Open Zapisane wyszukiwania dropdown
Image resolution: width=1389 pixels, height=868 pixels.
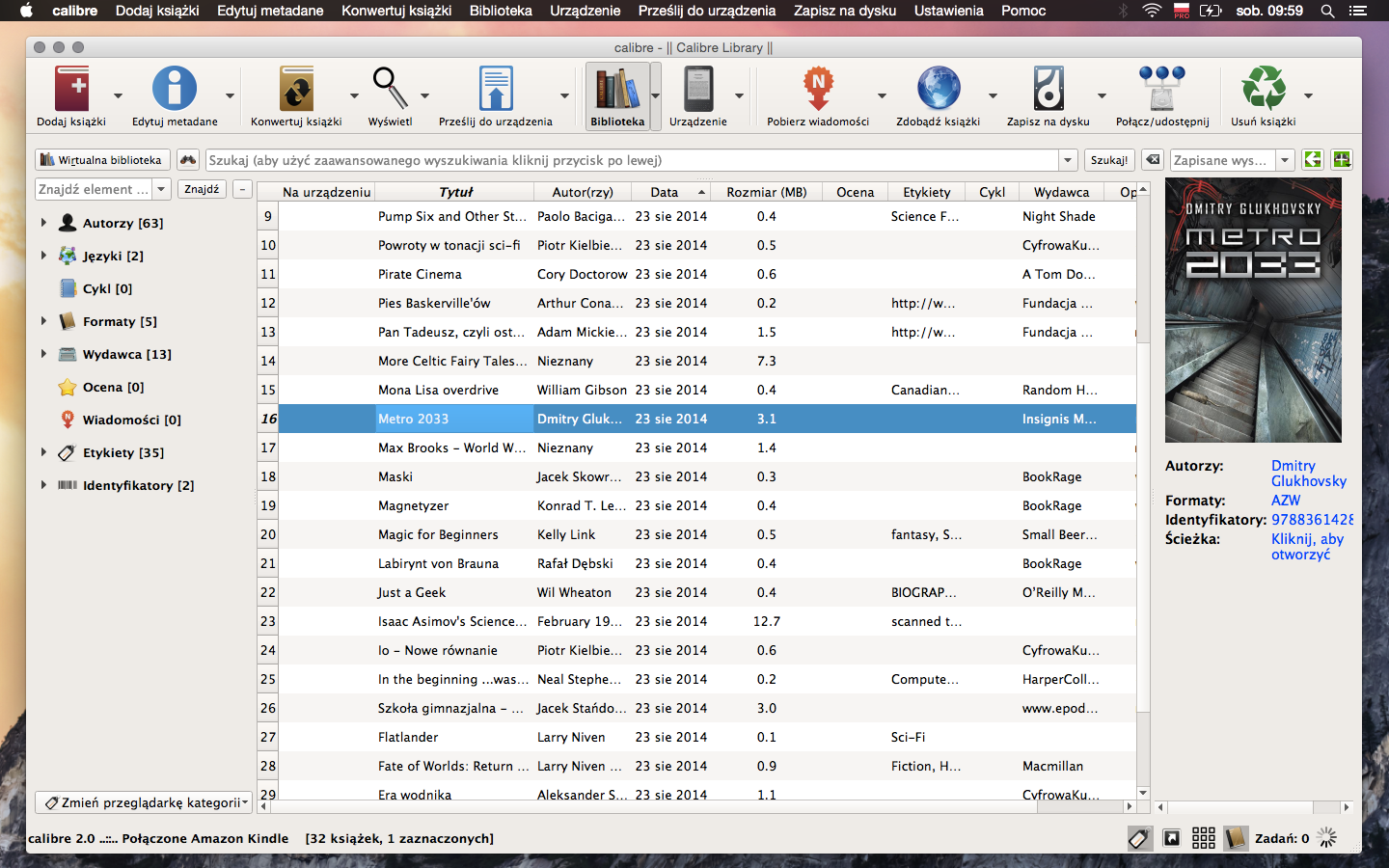(x=1285, y=160)
